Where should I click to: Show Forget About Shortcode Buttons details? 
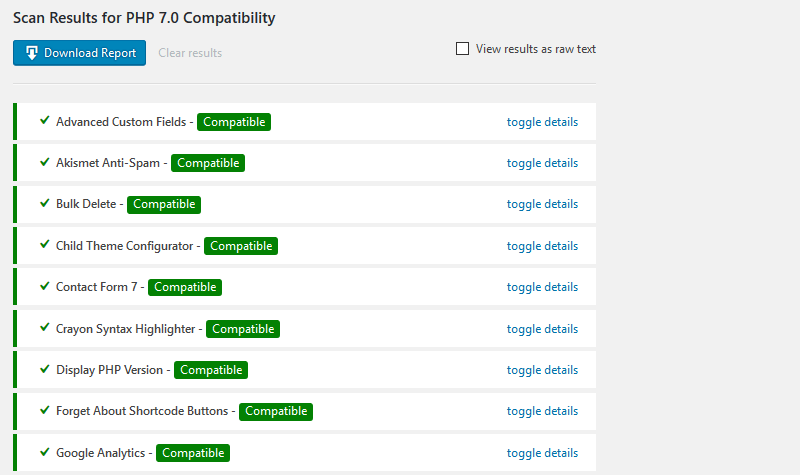pos(542,411)
